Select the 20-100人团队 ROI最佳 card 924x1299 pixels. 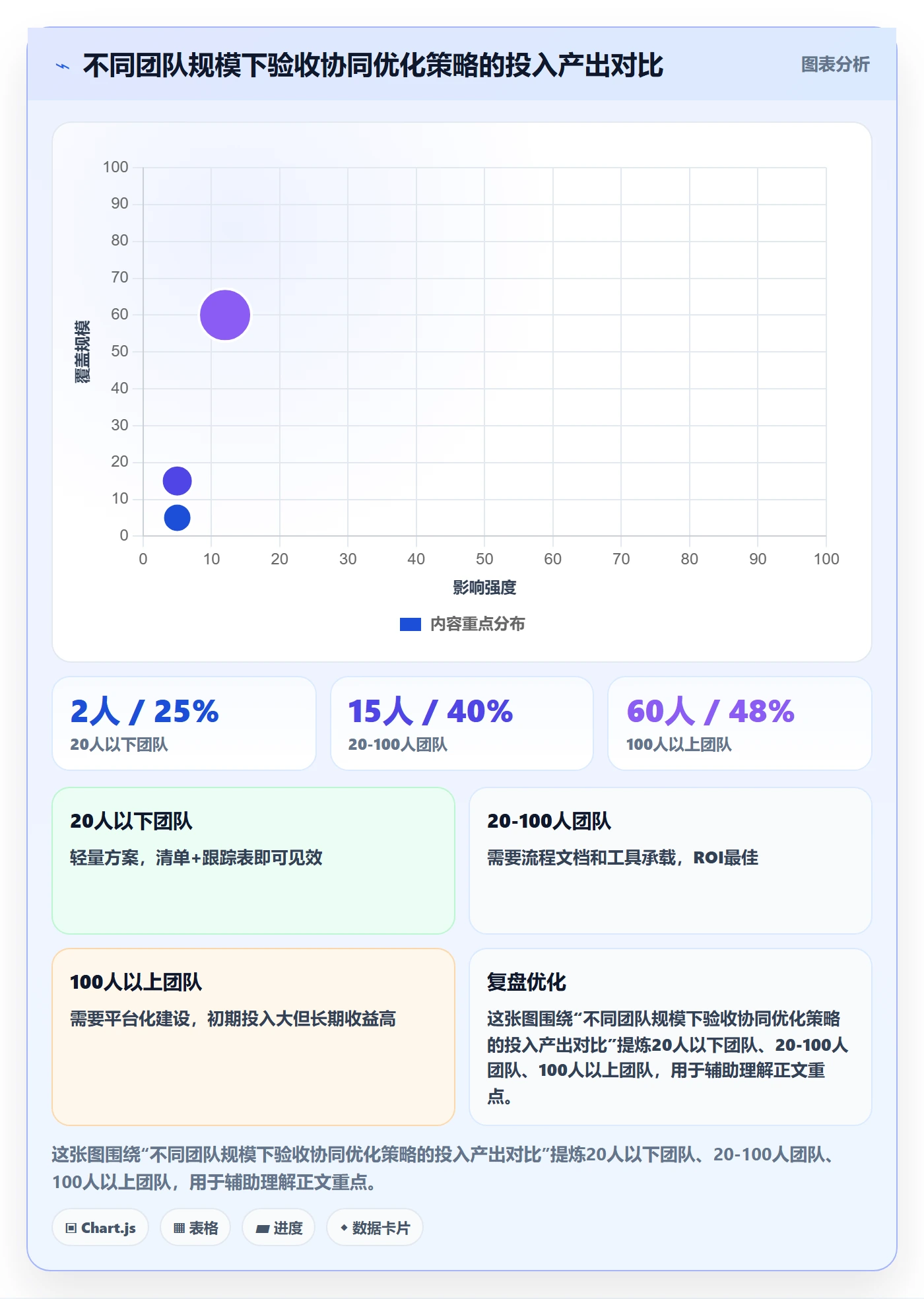tap(671, 861)
